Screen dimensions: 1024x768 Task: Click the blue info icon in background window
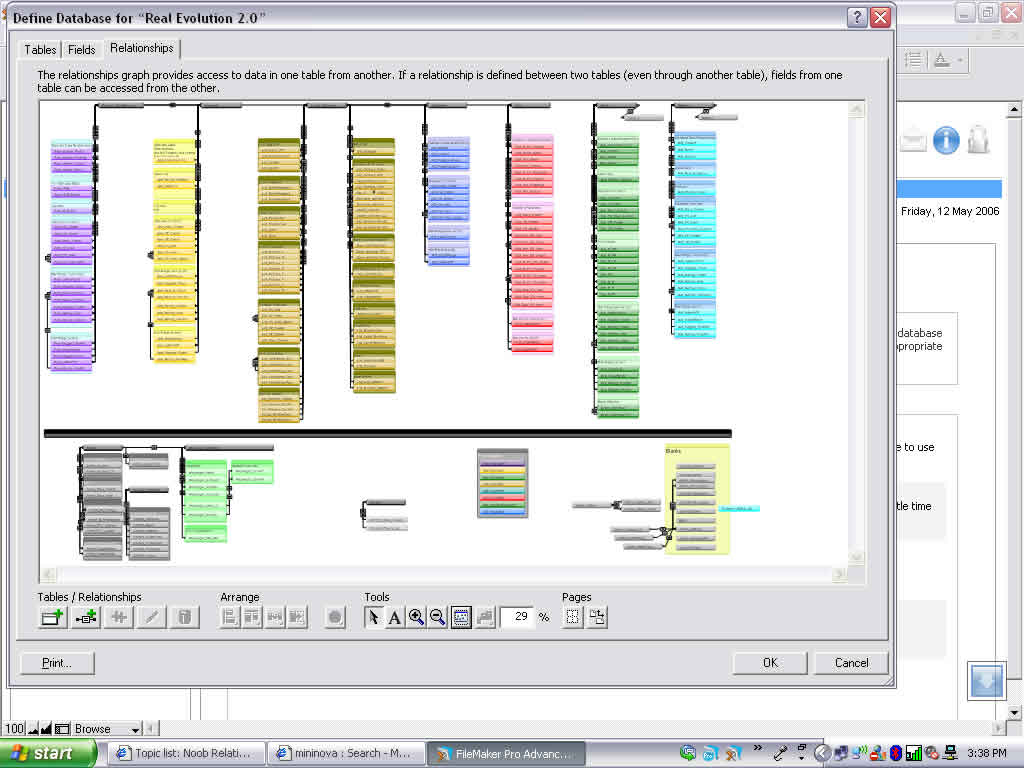(946, 140)
